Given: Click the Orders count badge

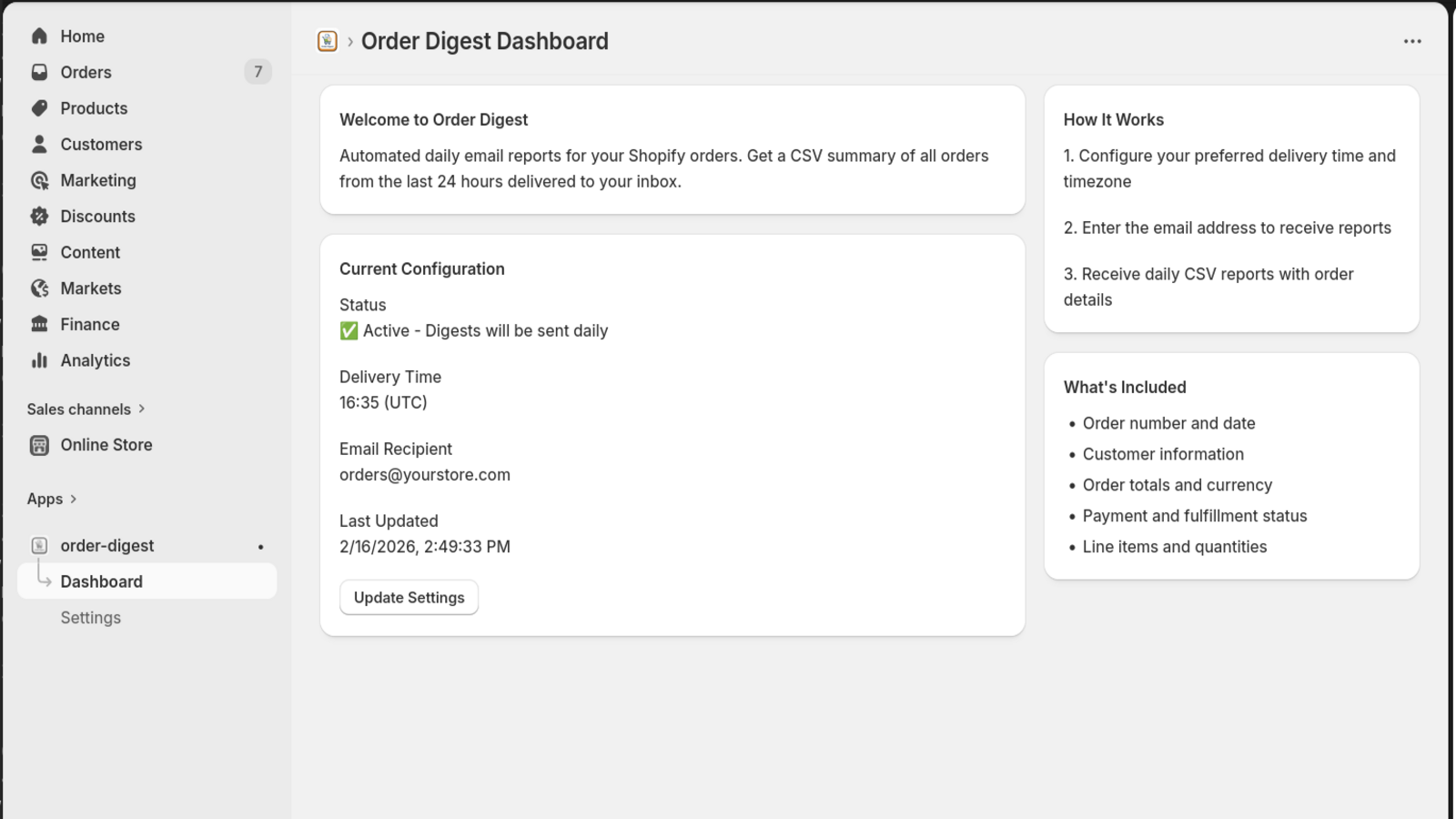Looking at the screenshot, I should pos(258,72).
